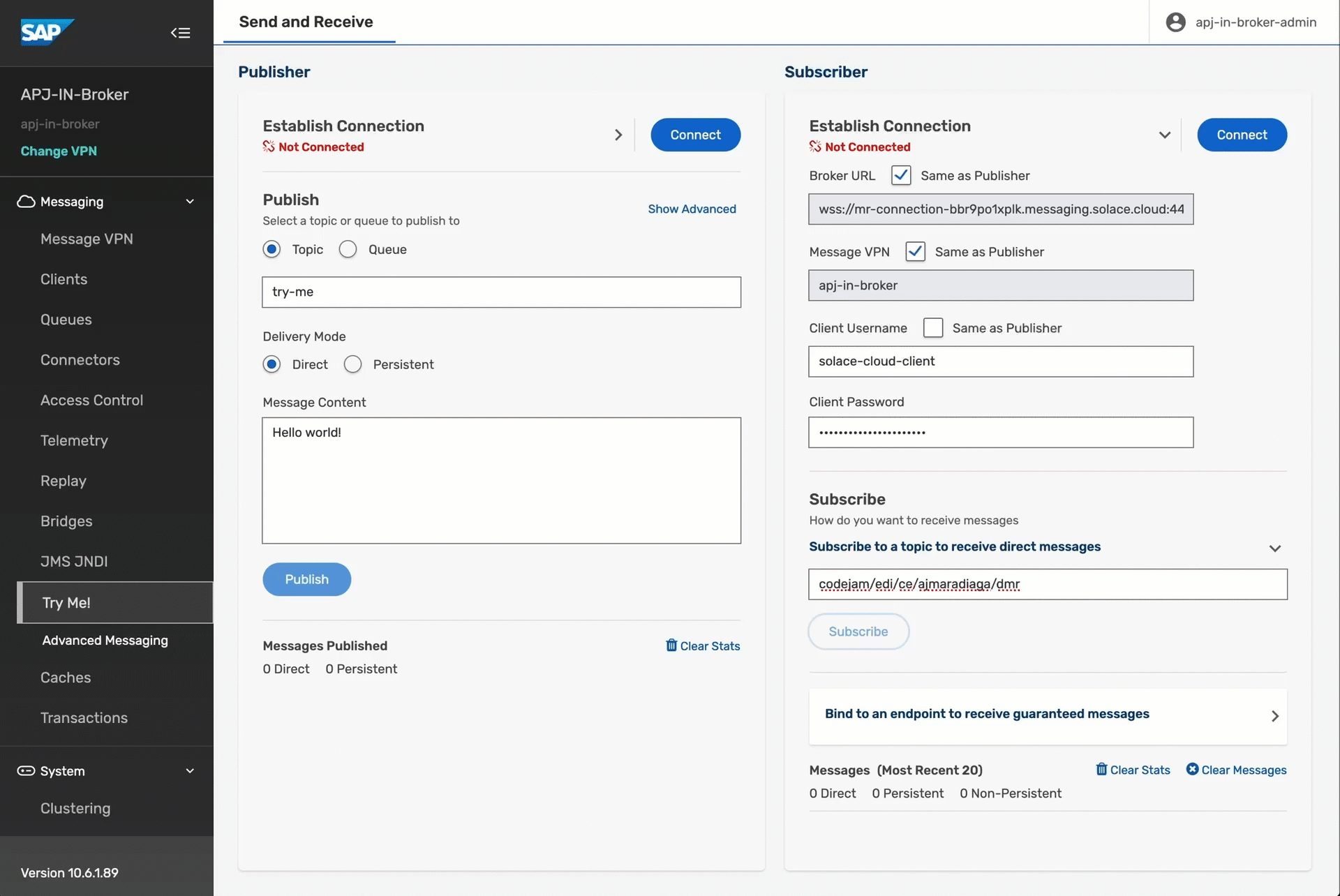Click the Clear Stats icon in Messages section

[1102, 769]
